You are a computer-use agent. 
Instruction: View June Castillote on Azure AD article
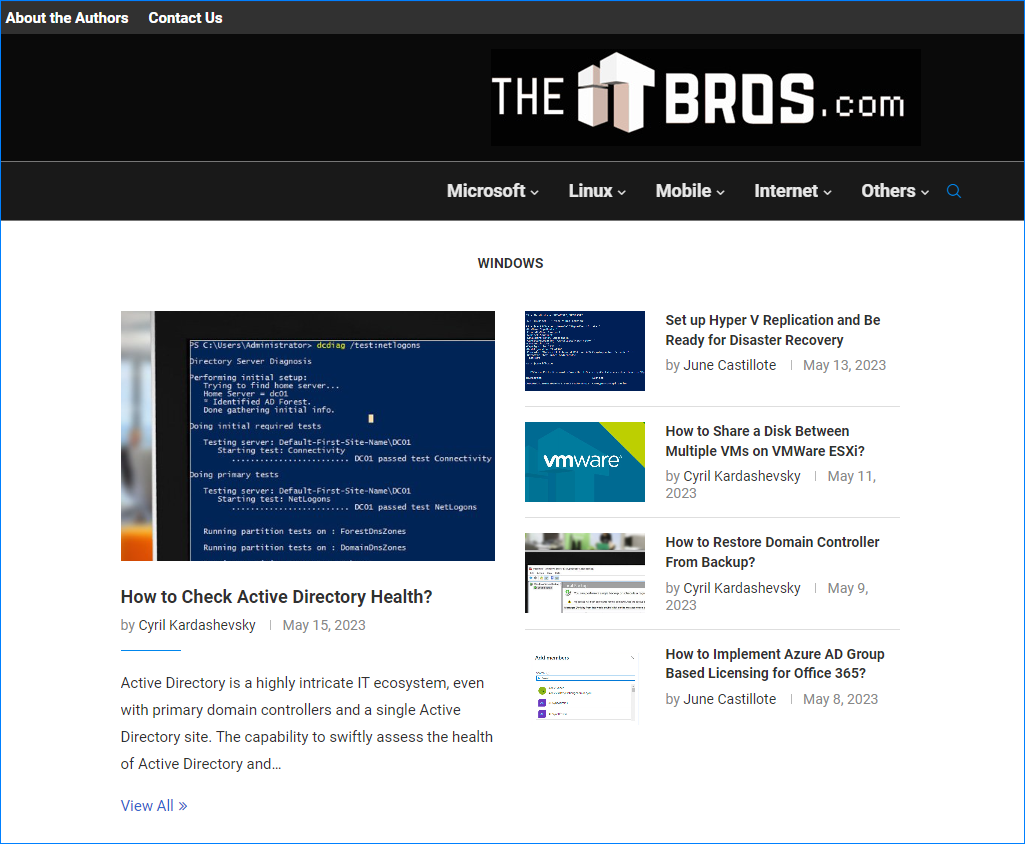point(730,699)
